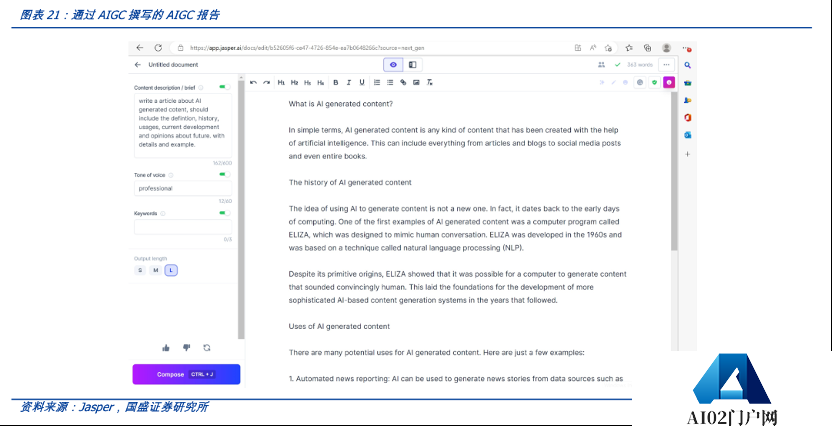Insert a link using the link icon
This screenshot has height=426, width=832.
coord(403,82)
